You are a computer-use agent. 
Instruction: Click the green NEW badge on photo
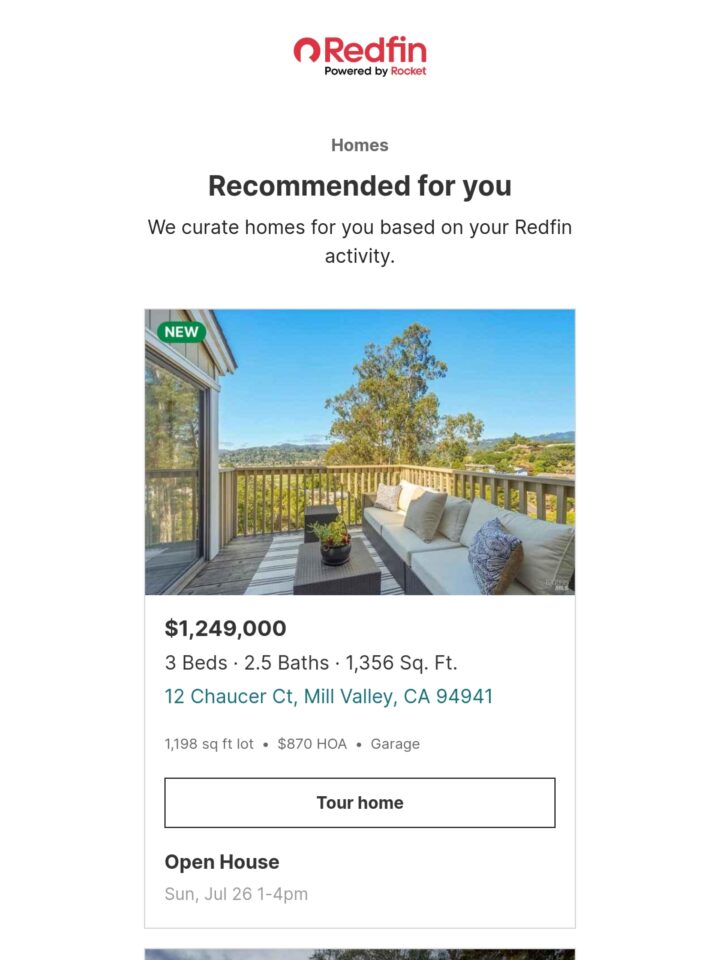181,332
